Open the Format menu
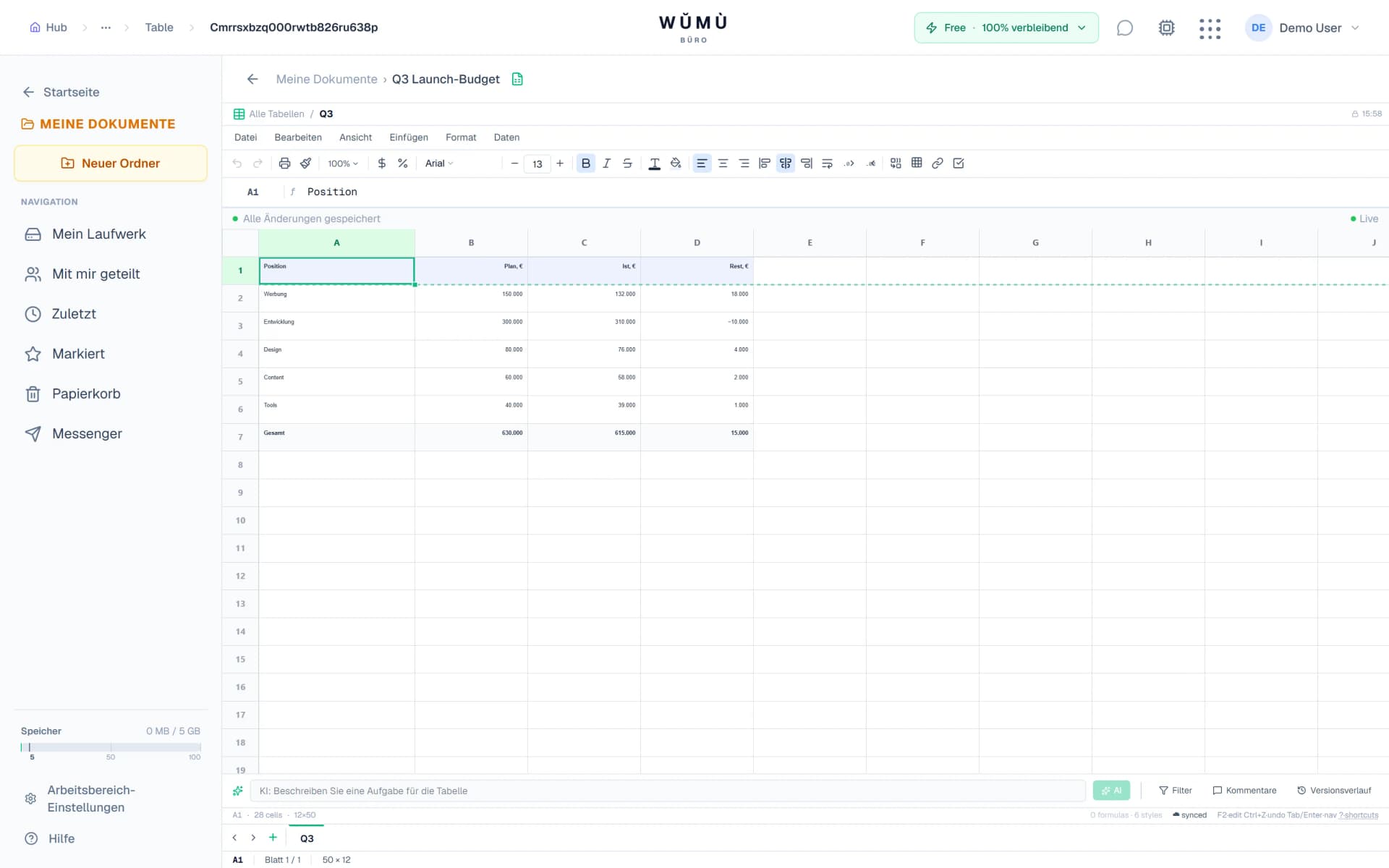This screenshot has width=1389, height=868. pyautogui.click(x=461, y=137)
